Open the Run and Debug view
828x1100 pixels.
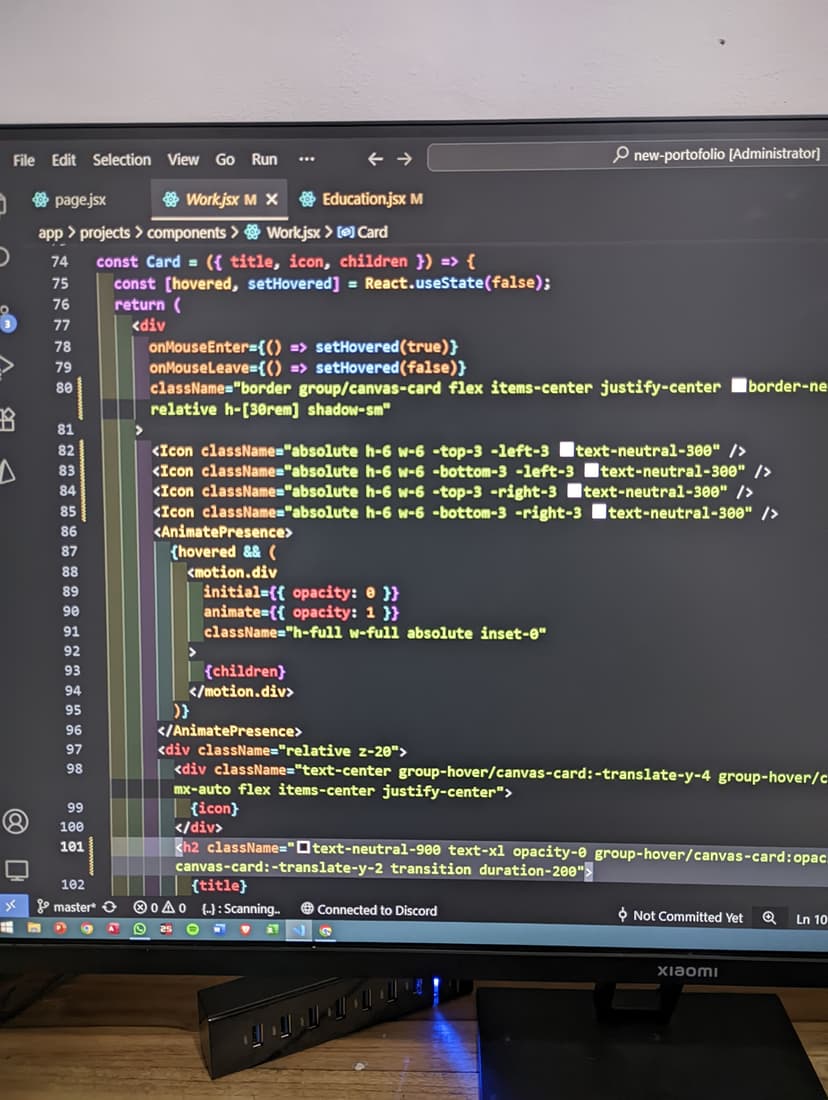click(6, 365)
